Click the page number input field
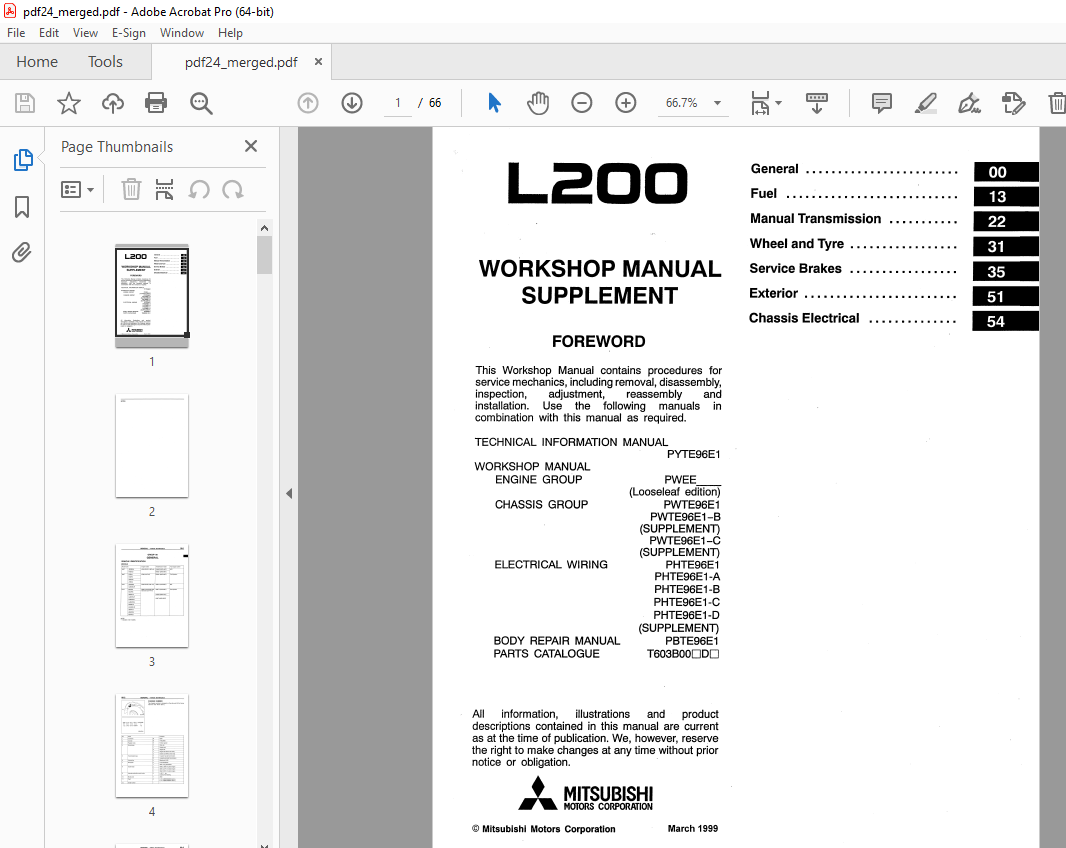 click(398, 103)
